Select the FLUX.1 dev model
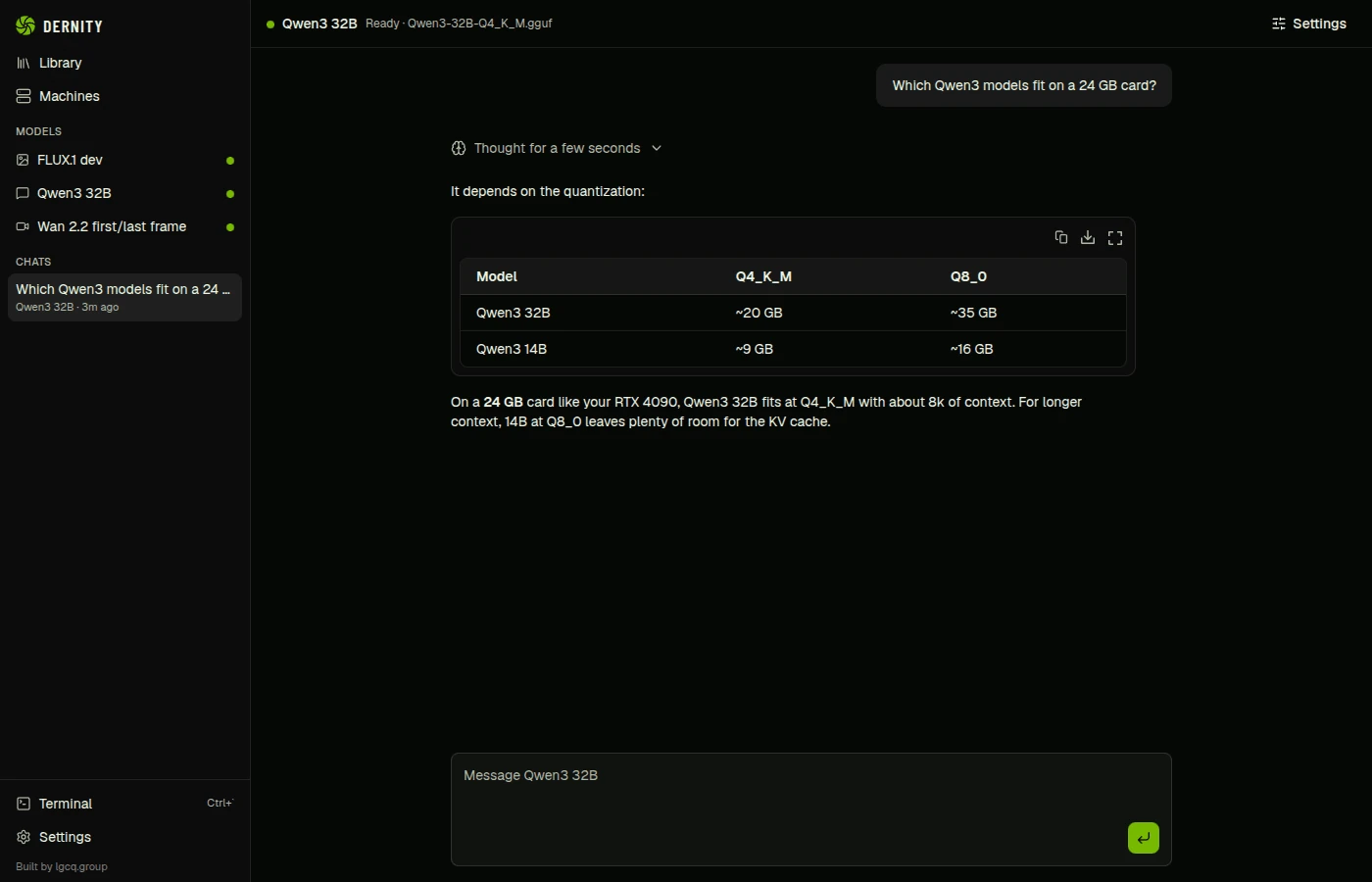 tap(124, 160)
